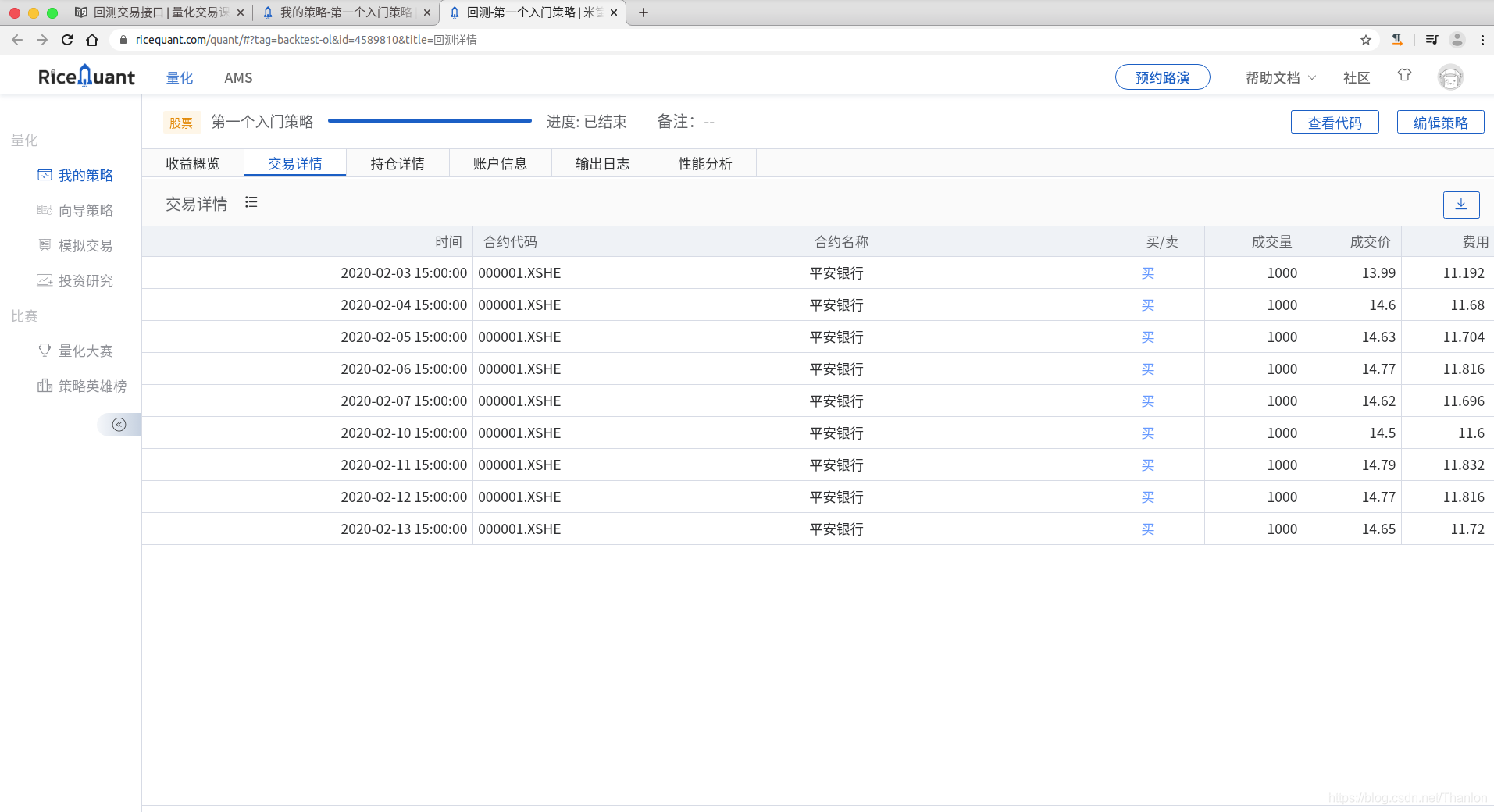Switch to the 收益概览 tab
Viewport: 1494px width, 812px height.
pos(193,163)
